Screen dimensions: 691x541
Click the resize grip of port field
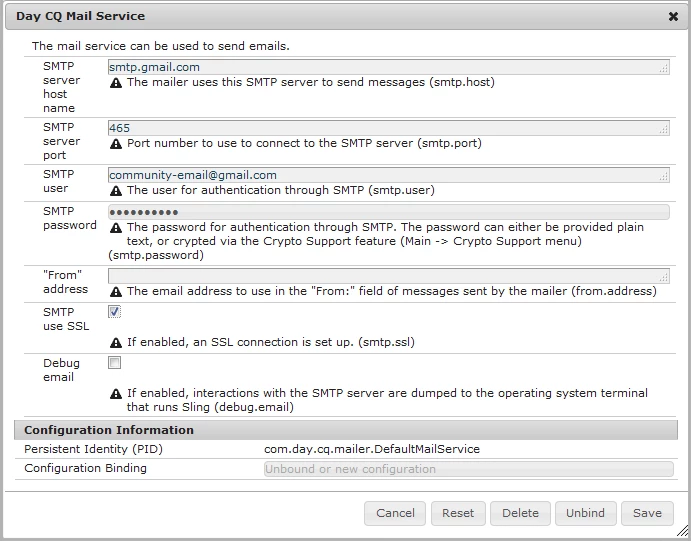pos(664,130)
